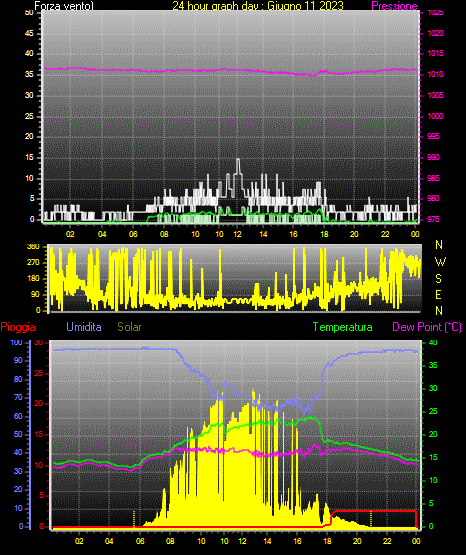
Task: Click the S compass label beside direction graph
Action: [x=438, y=279]
